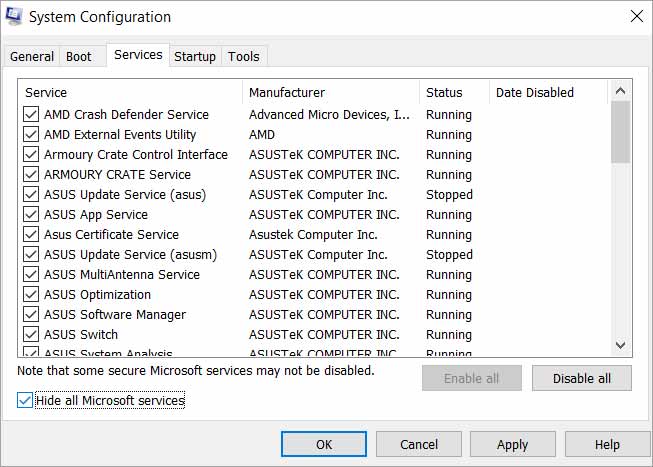The image size is (653, 467).
Task: Confirm with the OK button
Action: [324, 445]
